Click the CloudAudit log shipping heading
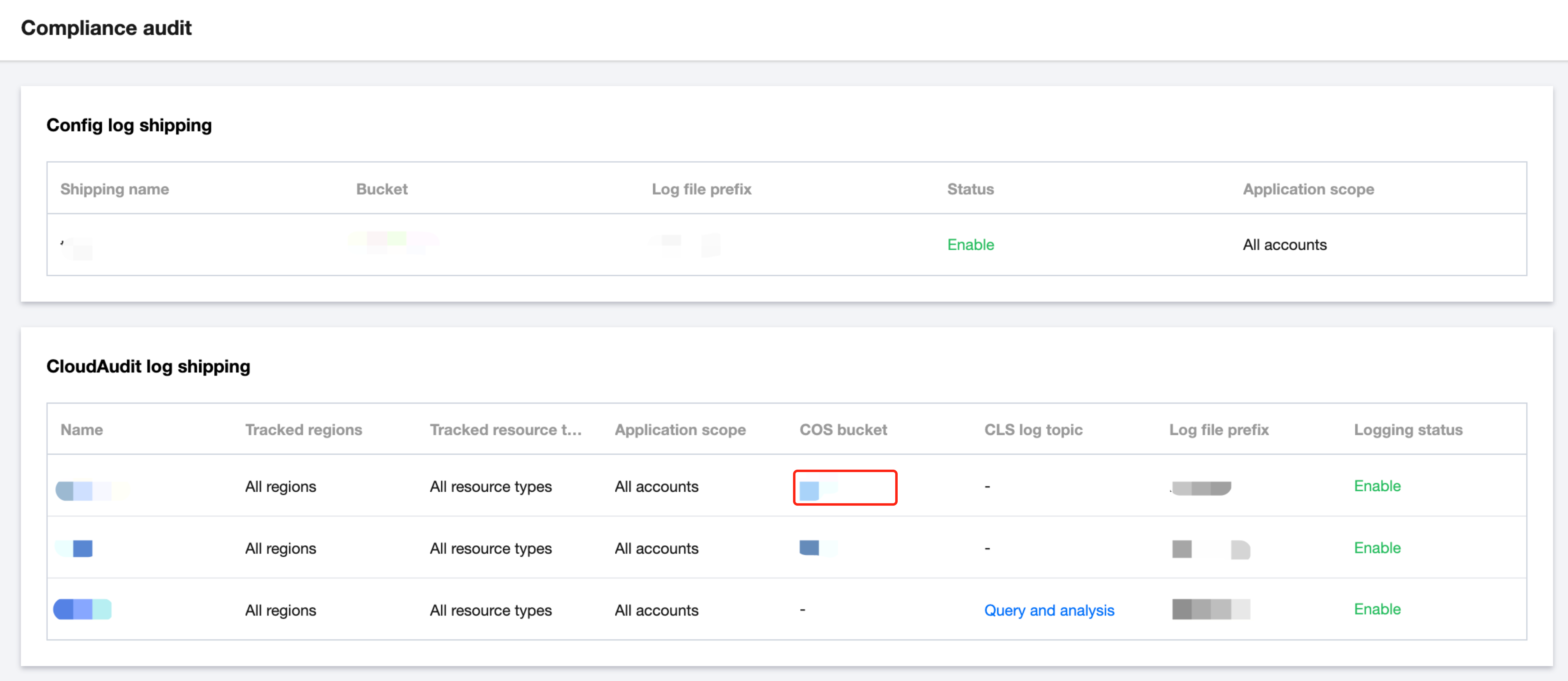Screen dimensions: 1568x681 [x=148, y=366]
